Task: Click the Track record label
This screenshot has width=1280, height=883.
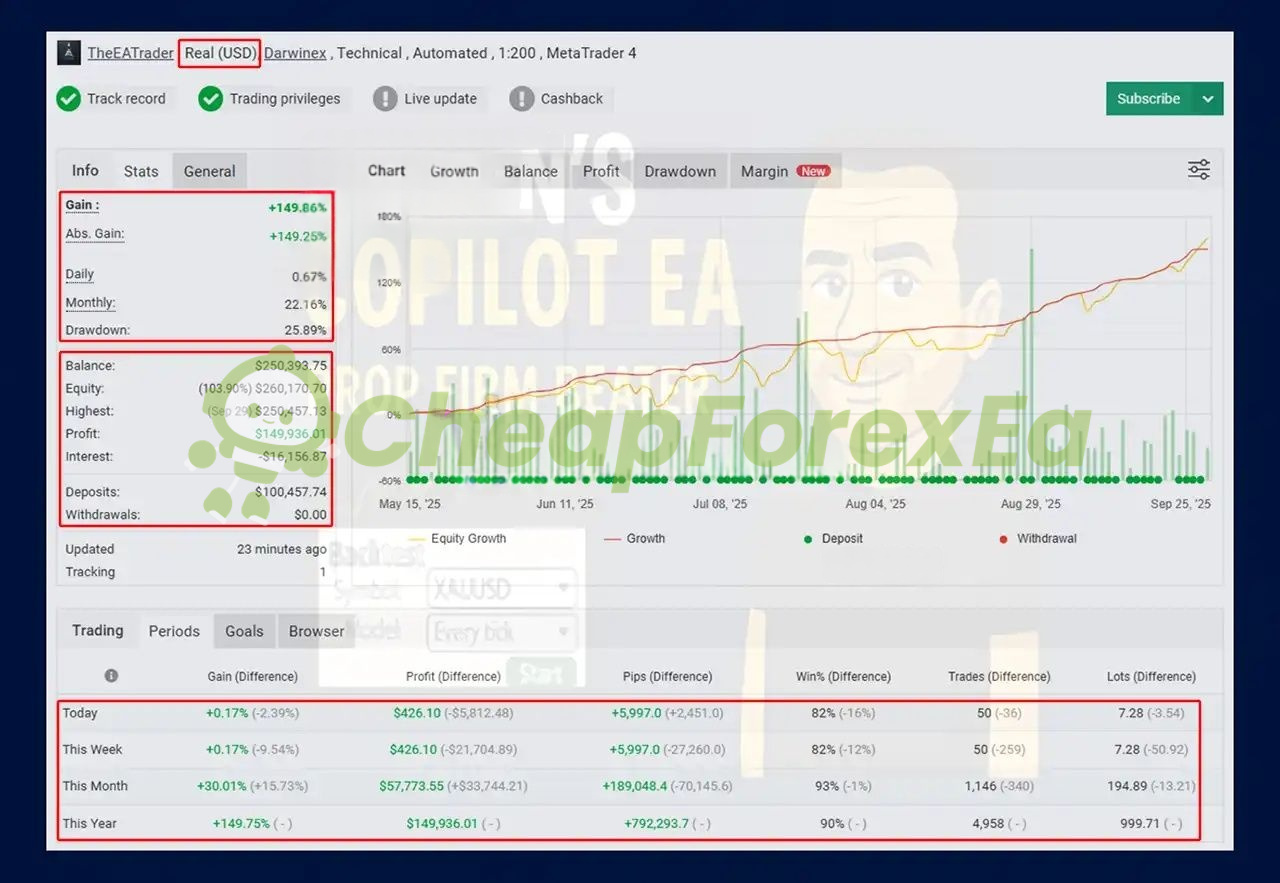Action: coord(126,98)
